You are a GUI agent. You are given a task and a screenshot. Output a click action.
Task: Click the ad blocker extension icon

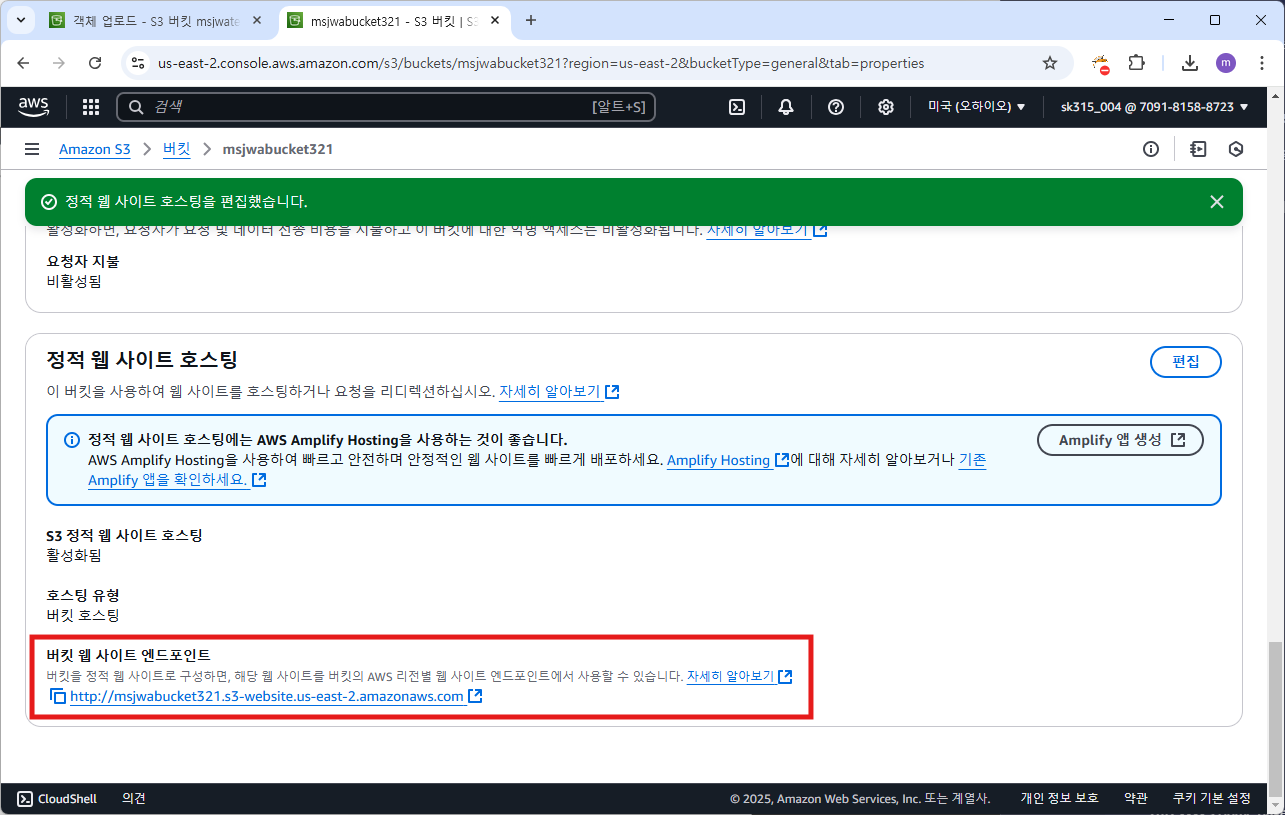tap(1100, 64)
